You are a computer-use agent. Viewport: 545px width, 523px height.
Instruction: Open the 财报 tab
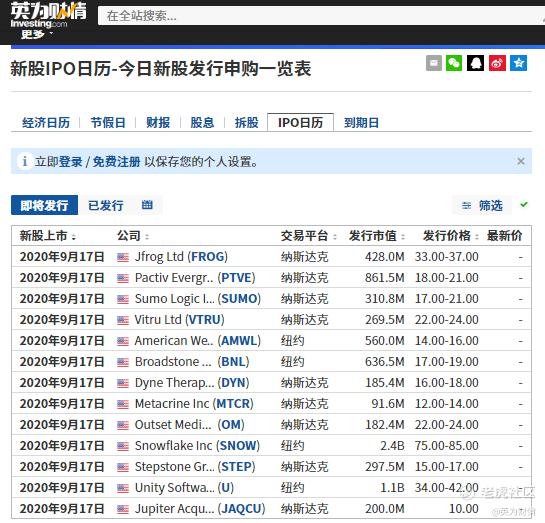pyautogui.click(x=158, y=123)
